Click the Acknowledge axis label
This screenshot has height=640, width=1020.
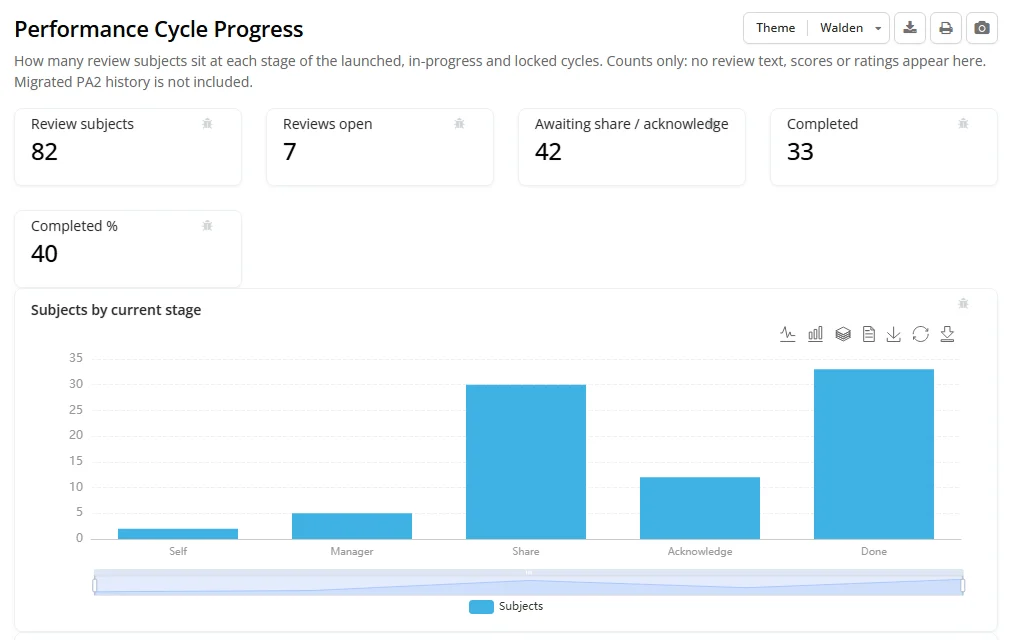coord(700,552)
